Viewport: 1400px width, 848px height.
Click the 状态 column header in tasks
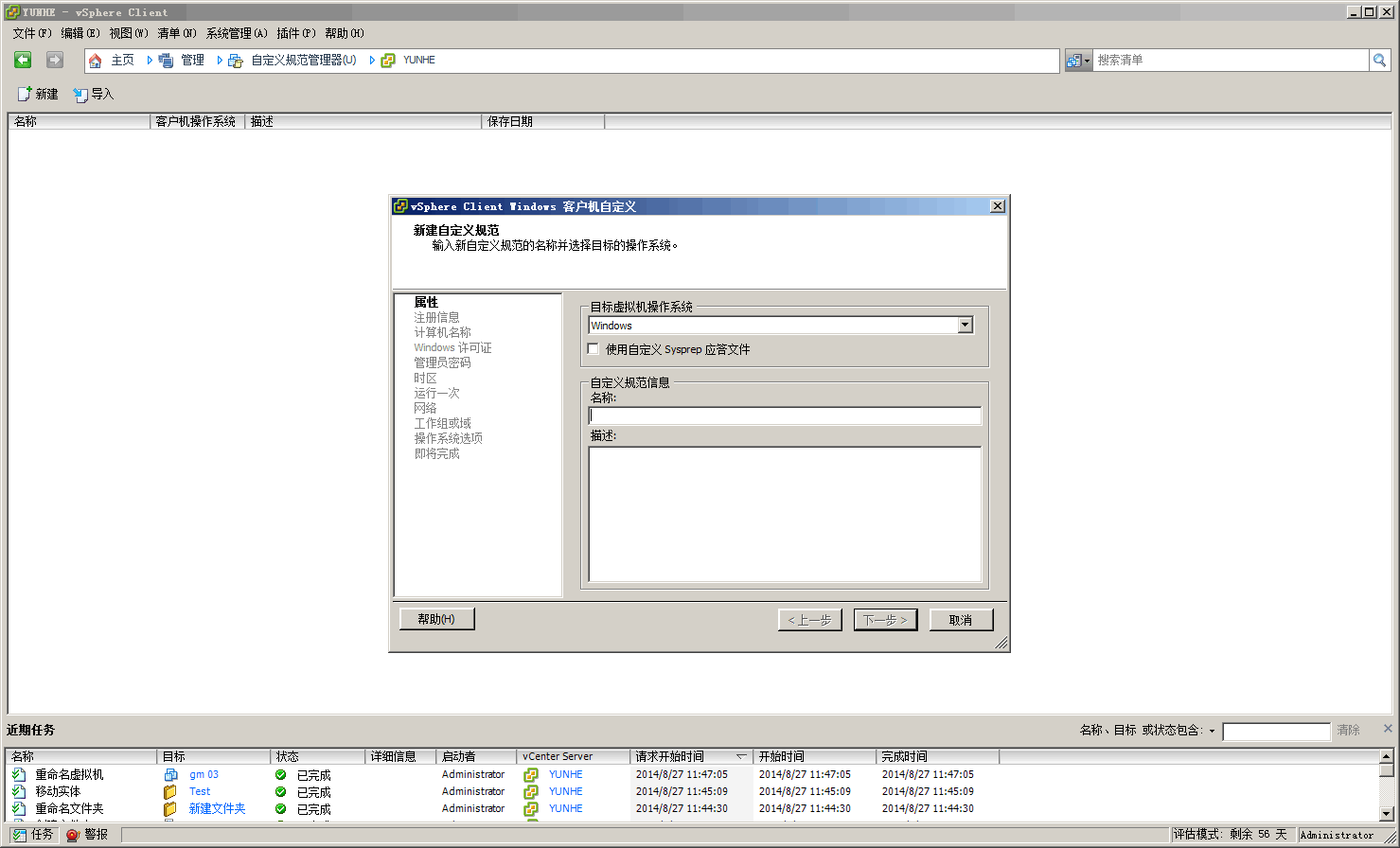(317, 756)
